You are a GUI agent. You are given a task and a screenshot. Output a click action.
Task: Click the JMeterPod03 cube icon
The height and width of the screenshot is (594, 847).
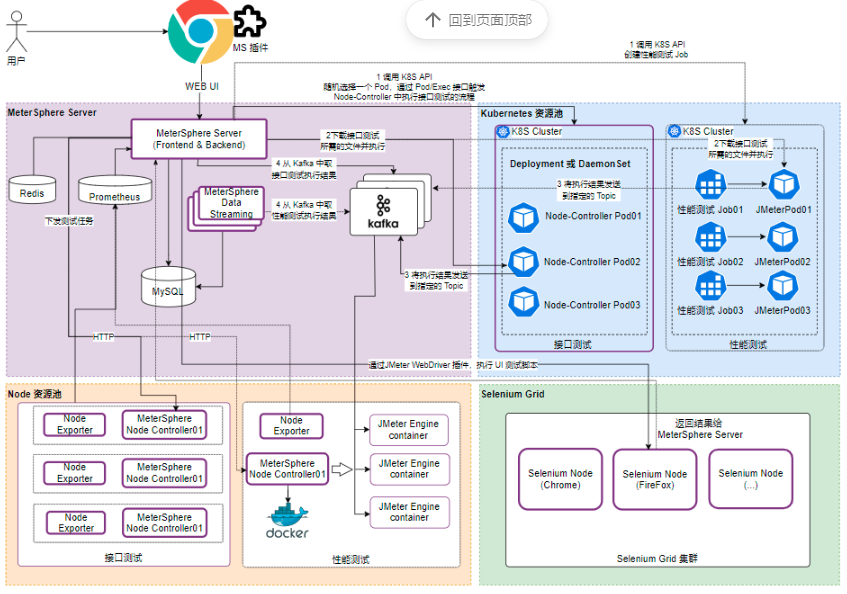point(783,285)
